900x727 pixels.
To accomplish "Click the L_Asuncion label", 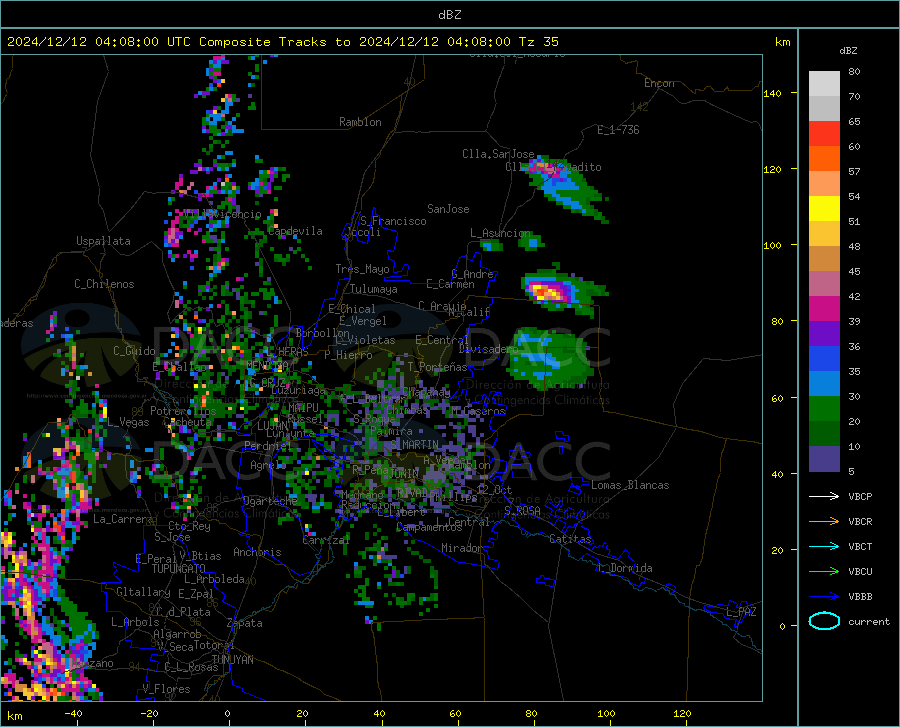I will (501, 233).
